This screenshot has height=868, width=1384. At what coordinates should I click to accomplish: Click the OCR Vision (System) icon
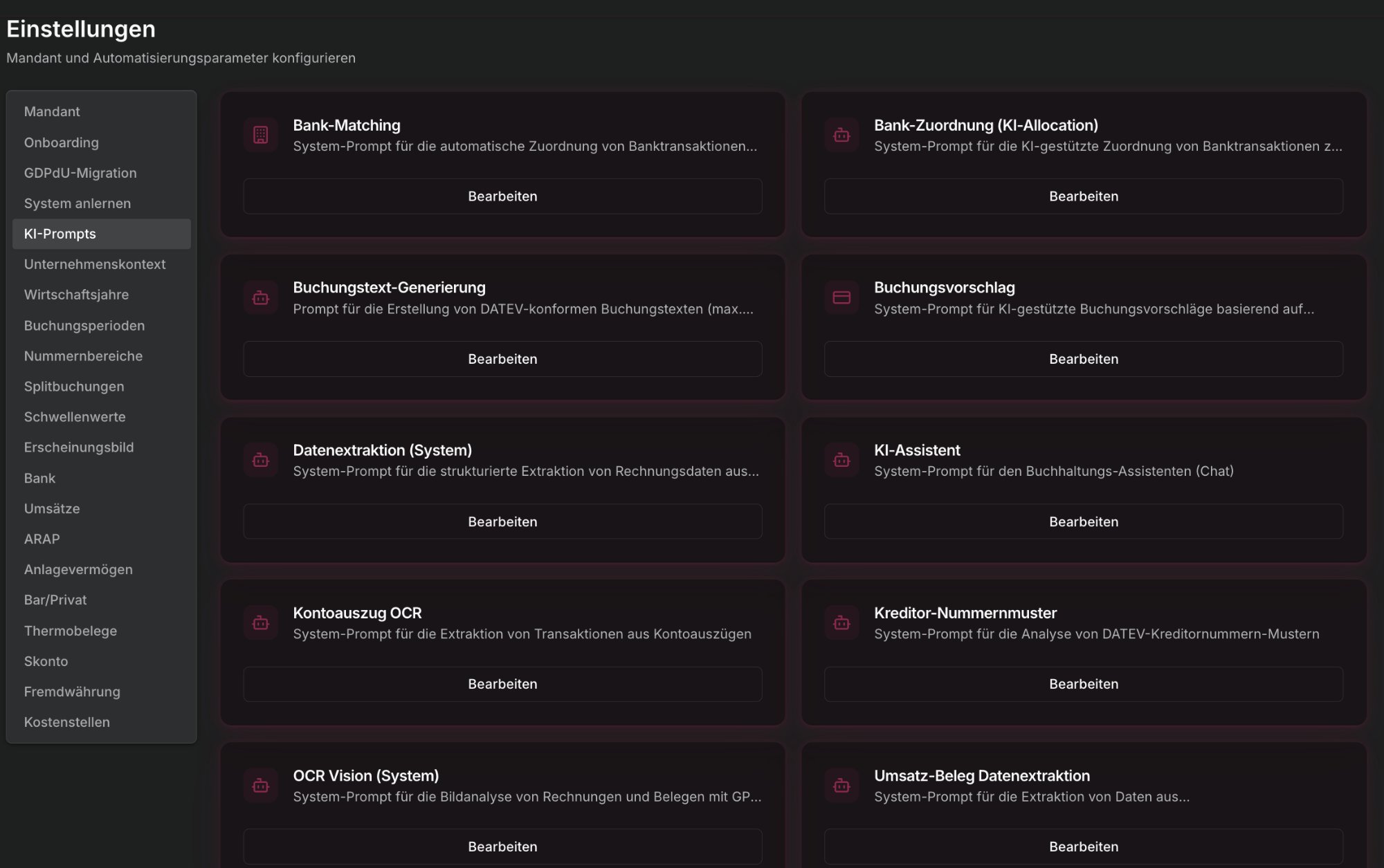coord(260,786)
